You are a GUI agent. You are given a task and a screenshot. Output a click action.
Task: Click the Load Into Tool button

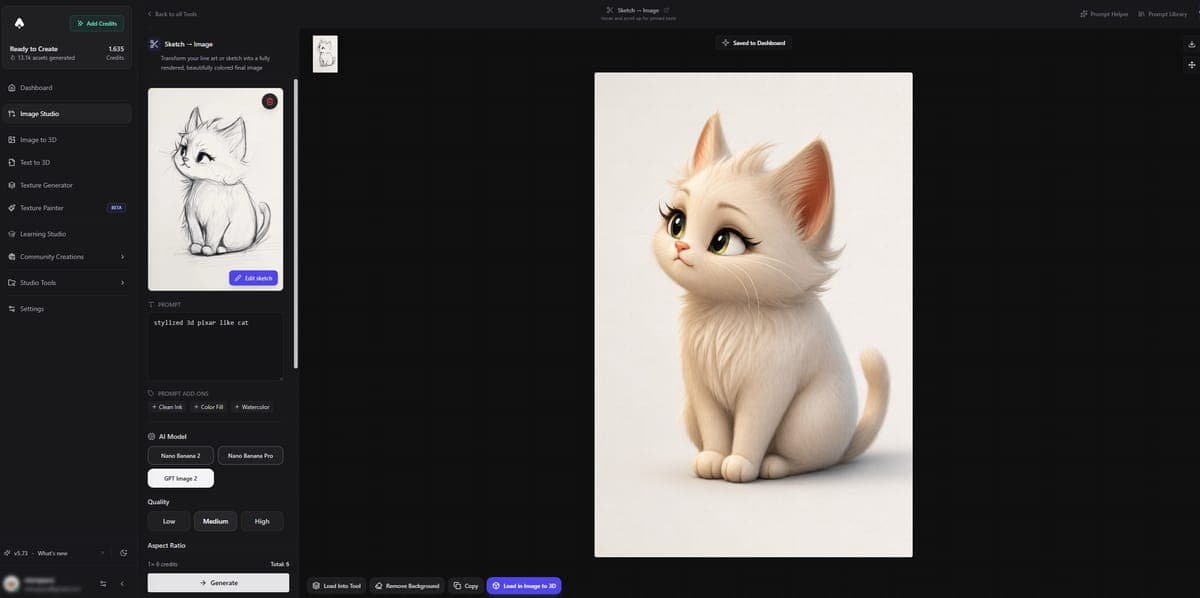336,586
